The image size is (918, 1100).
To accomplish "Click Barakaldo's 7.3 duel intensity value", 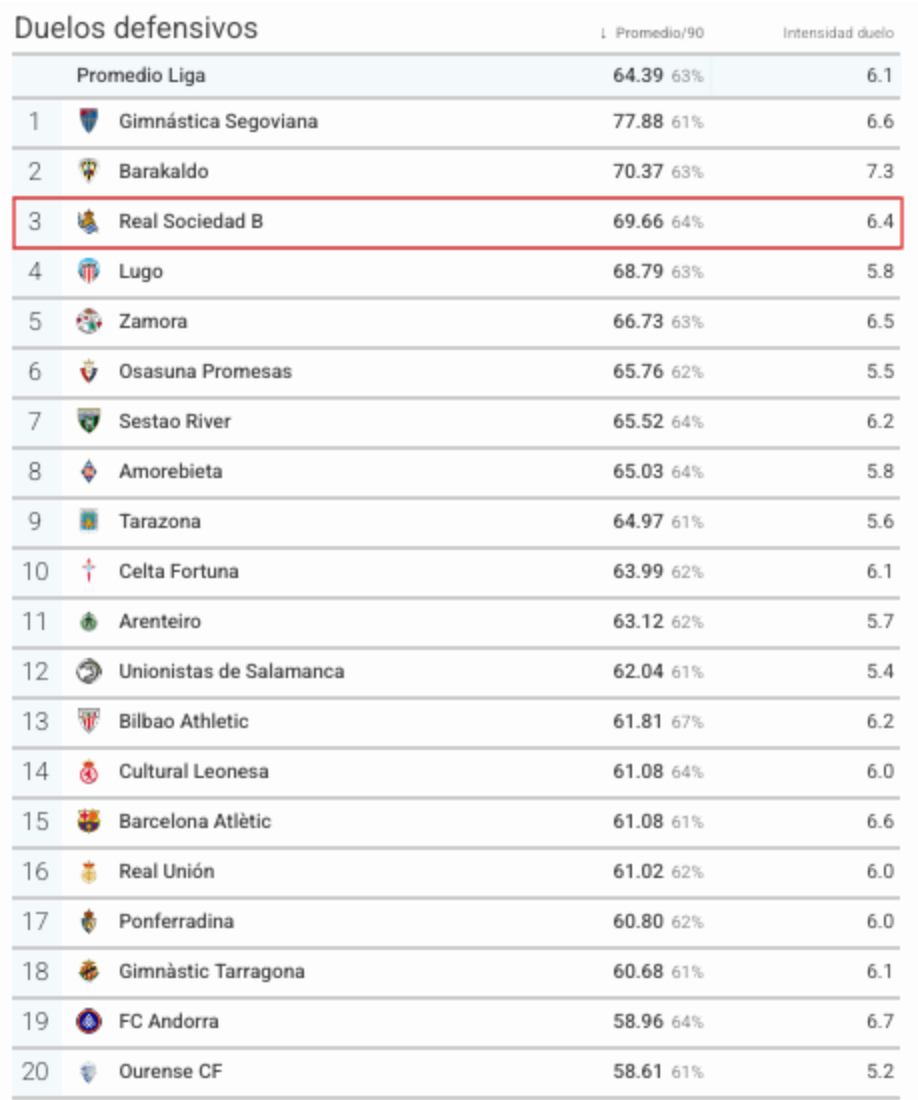I will [879, 171].
